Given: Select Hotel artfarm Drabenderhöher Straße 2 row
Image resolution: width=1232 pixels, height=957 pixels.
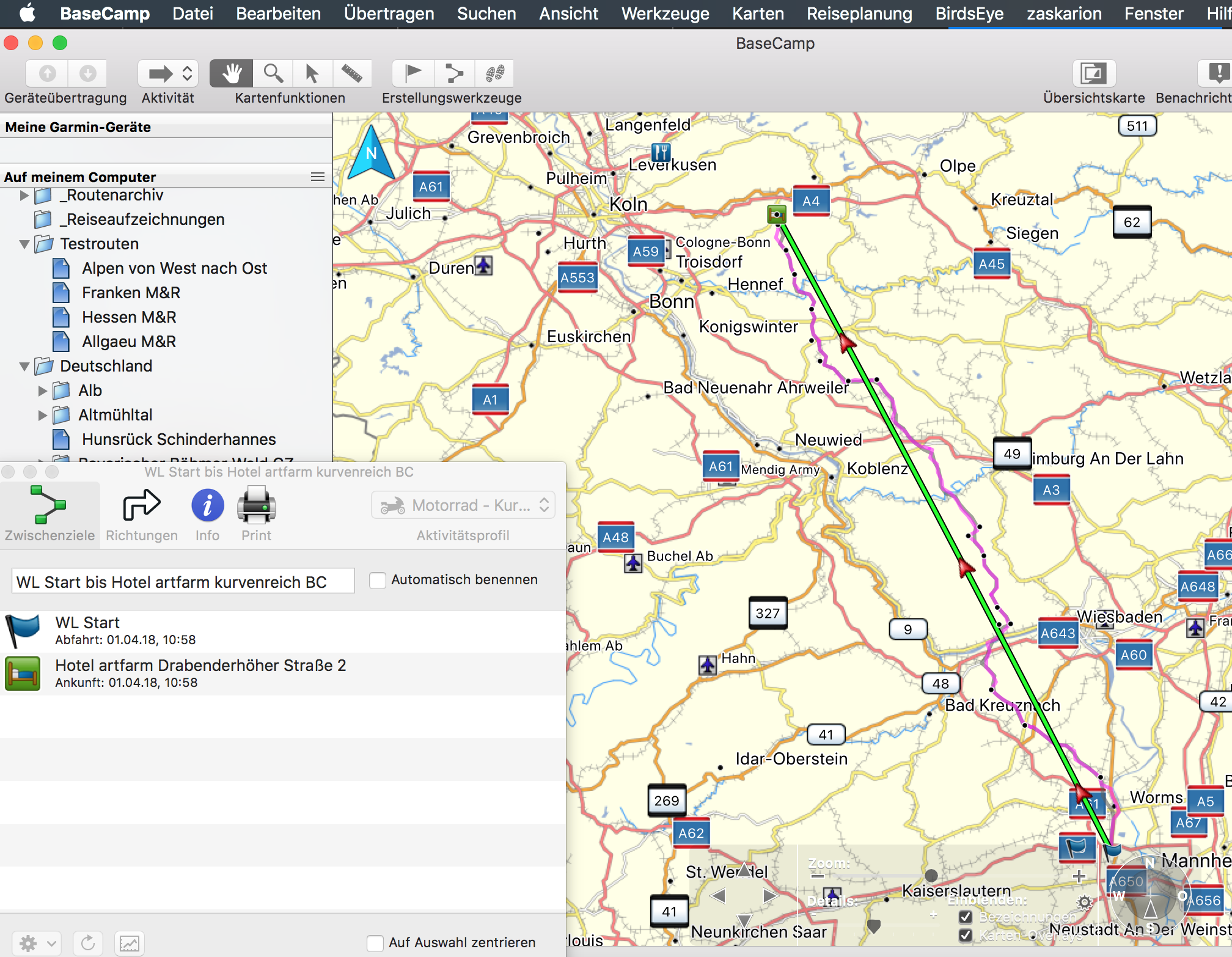Looking at the screenshot, I should point(282,673).
